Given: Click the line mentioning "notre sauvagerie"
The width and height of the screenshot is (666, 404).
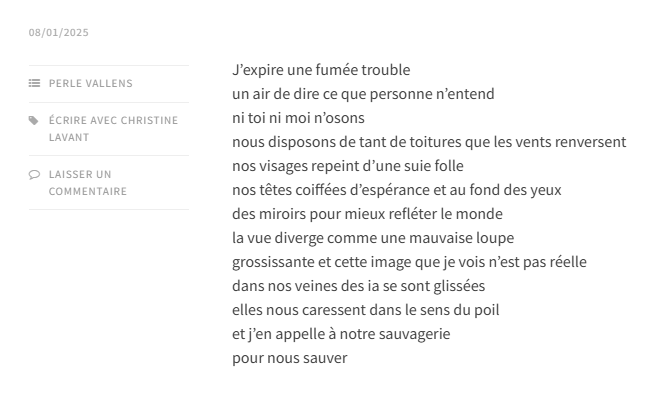Looking at the screenshot, I should 341,334.
